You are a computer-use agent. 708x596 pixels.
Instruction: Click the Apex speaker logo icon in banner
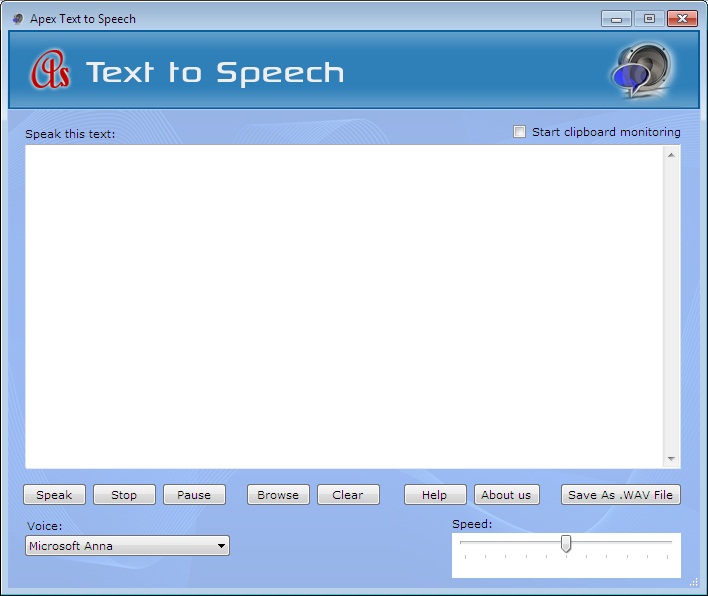coord(641,70)
